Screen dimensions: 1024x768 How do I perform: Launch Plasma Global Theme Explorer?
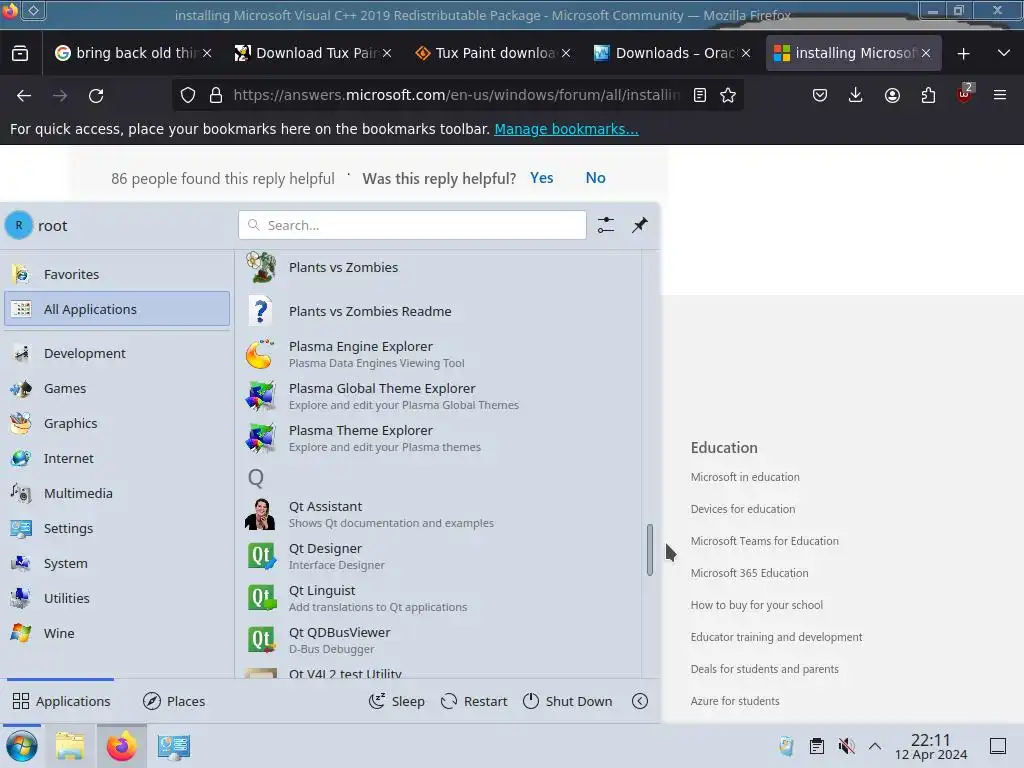pos(438,396)
